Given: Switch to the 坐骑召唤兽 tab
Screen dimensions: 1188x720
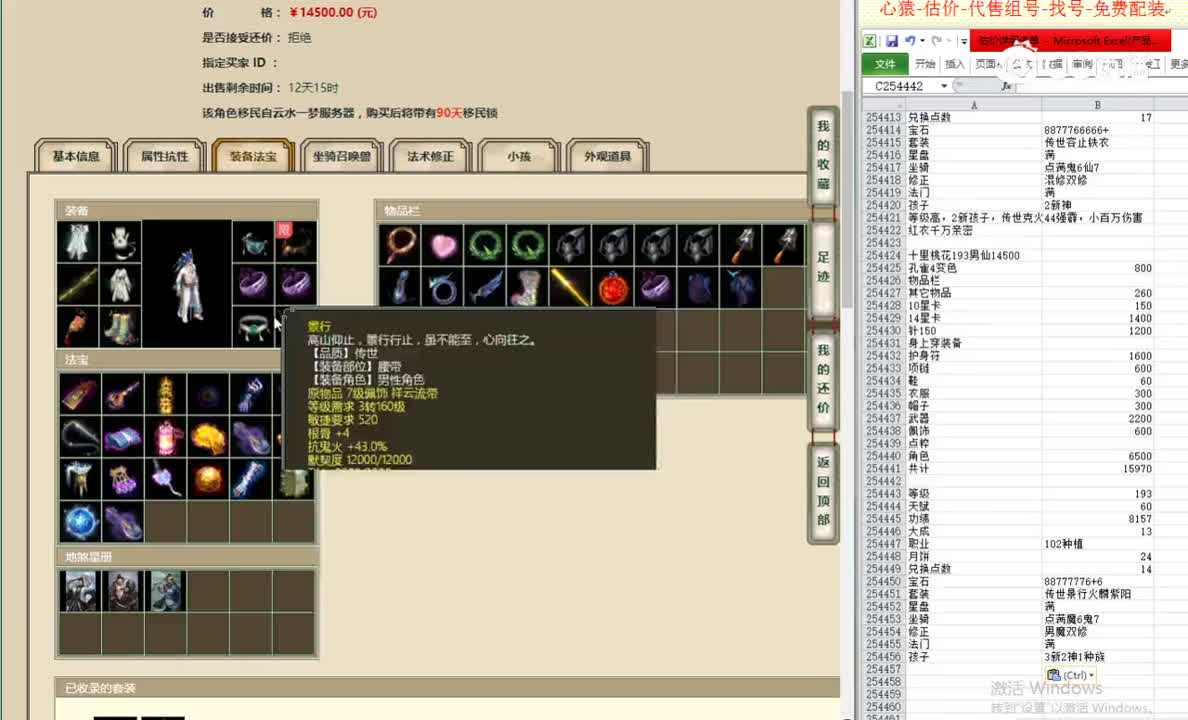Looking at the screenshot, I should (x=342, y=156).
